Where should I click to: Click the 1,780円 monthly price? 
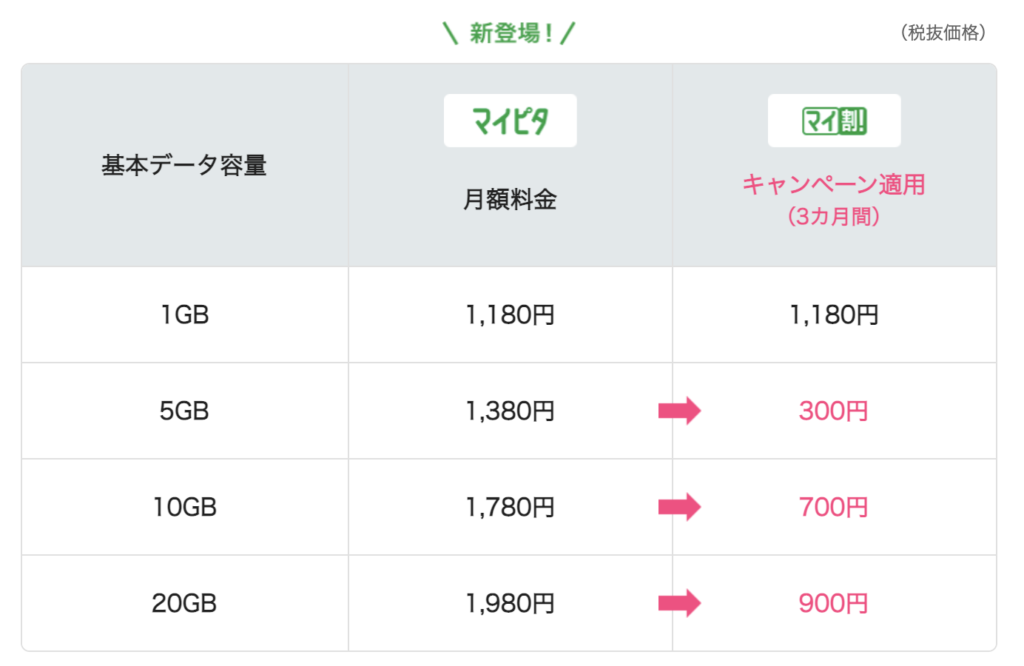coord(510,507)
